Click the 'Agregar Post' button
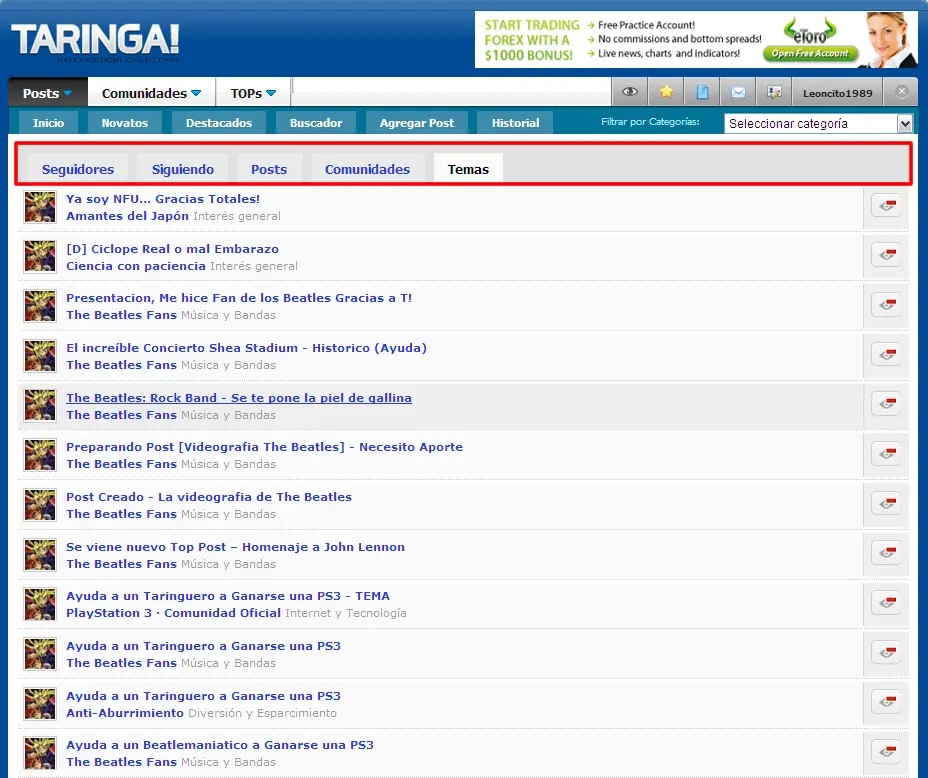Screen dimensions: 928x778 coord(416,123)
